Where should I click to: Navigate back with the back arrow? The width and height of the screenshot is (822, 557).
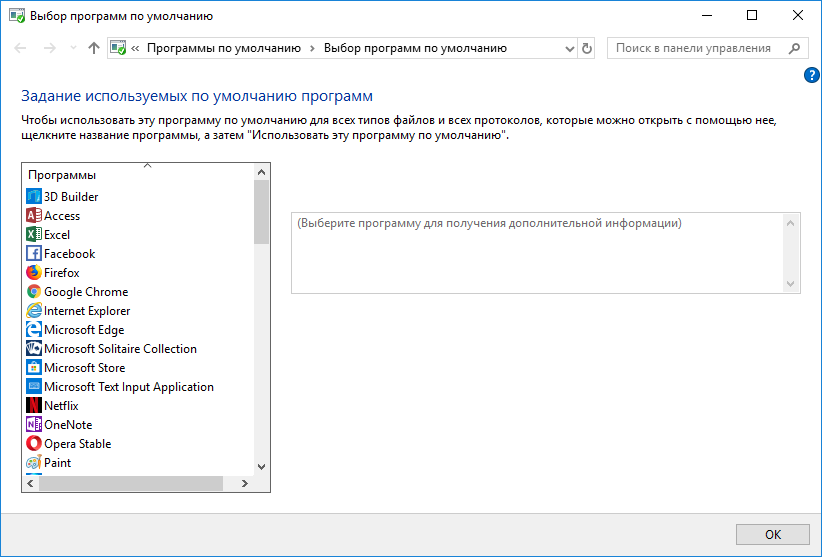coord(20,48)
